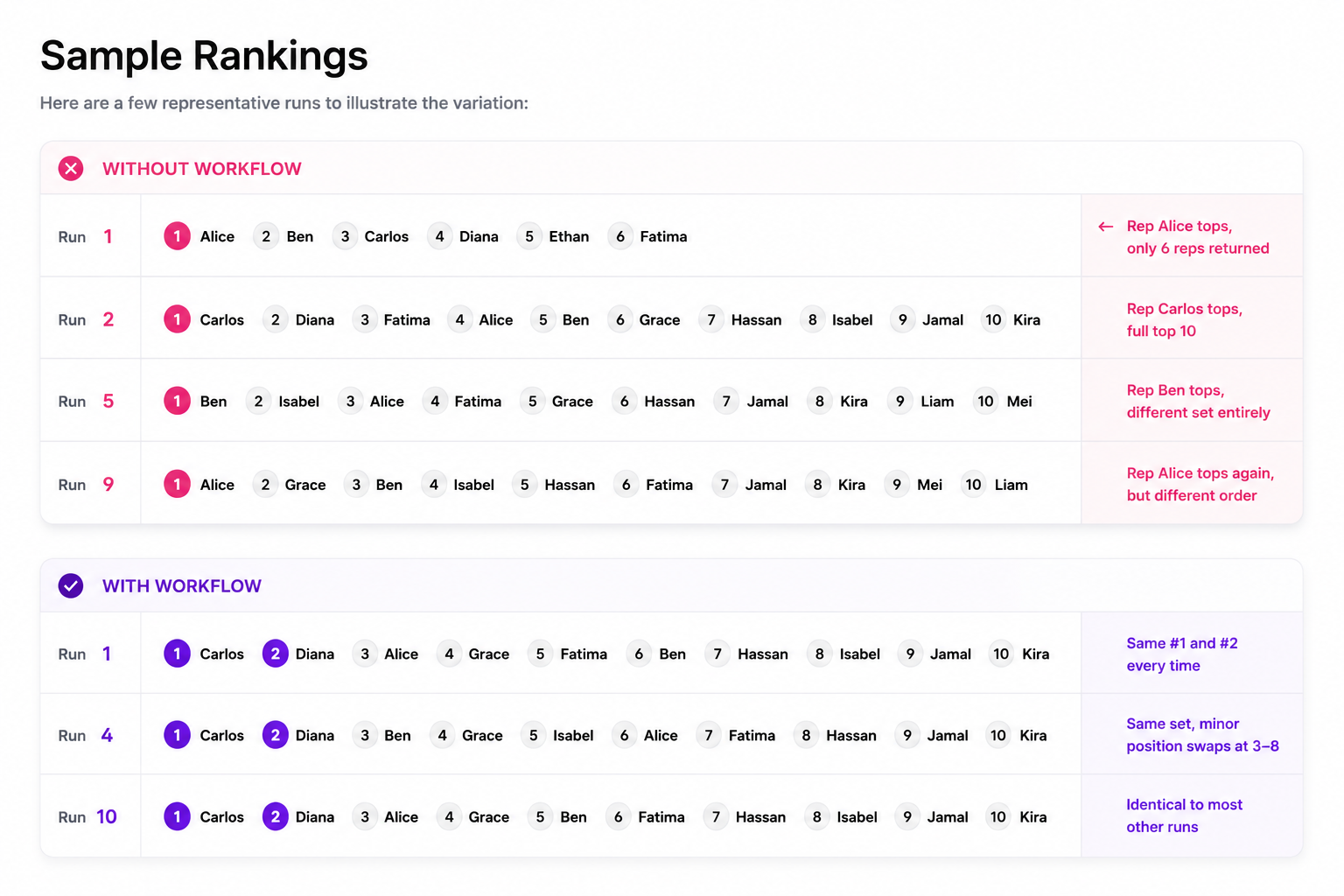The image size is (1344, 896).
Task: Click the rank 10 badge beside Kira in Without Workflow Run 2
Action: coord(993,319)
